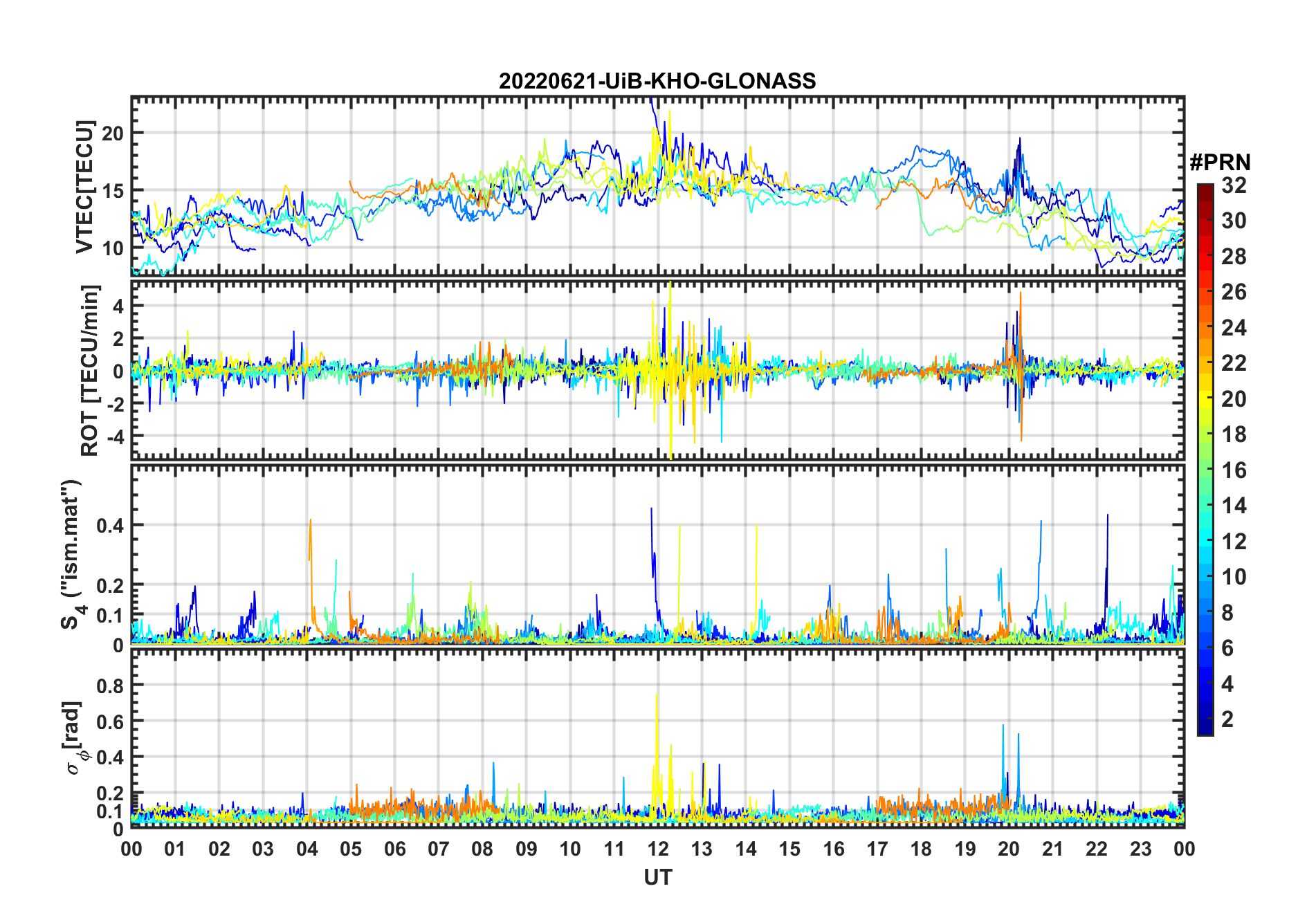Select colorbar tick label 32
The image size is (1316, 920).
(x=1234, y=185)
